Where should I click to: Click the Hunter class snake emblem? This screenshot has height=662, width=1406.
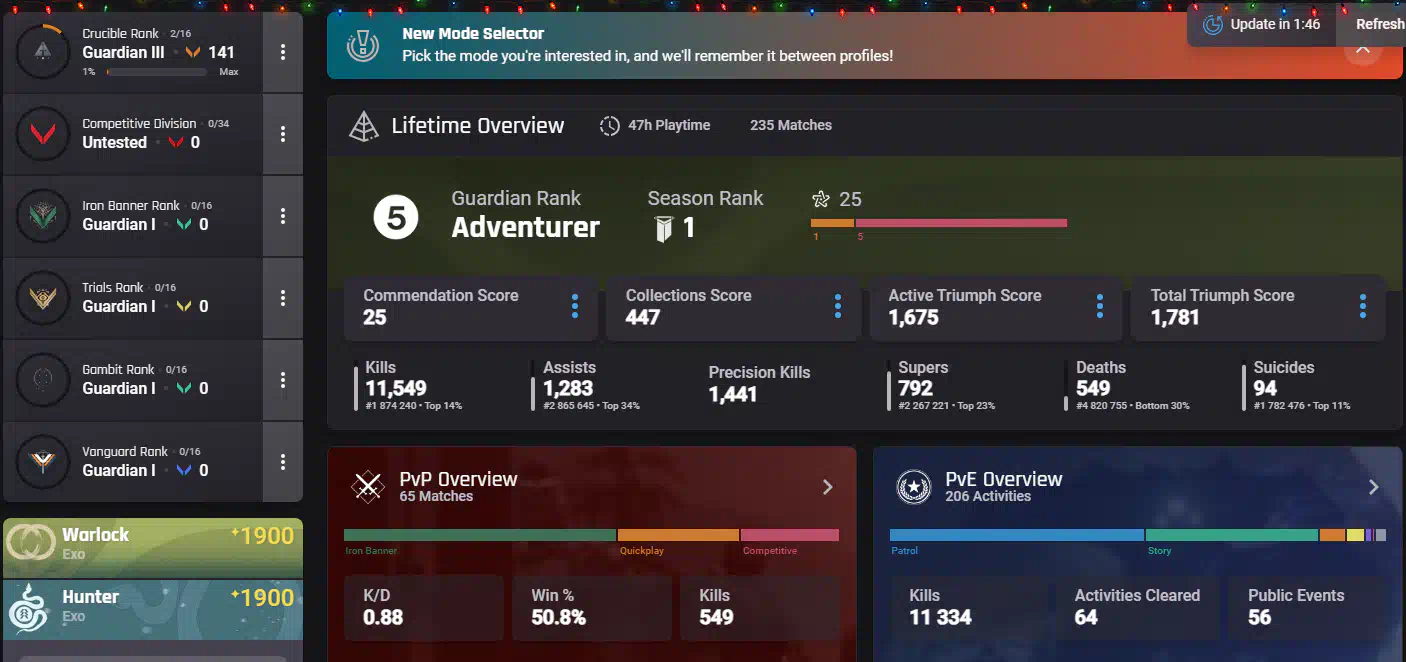coord(29,608)
